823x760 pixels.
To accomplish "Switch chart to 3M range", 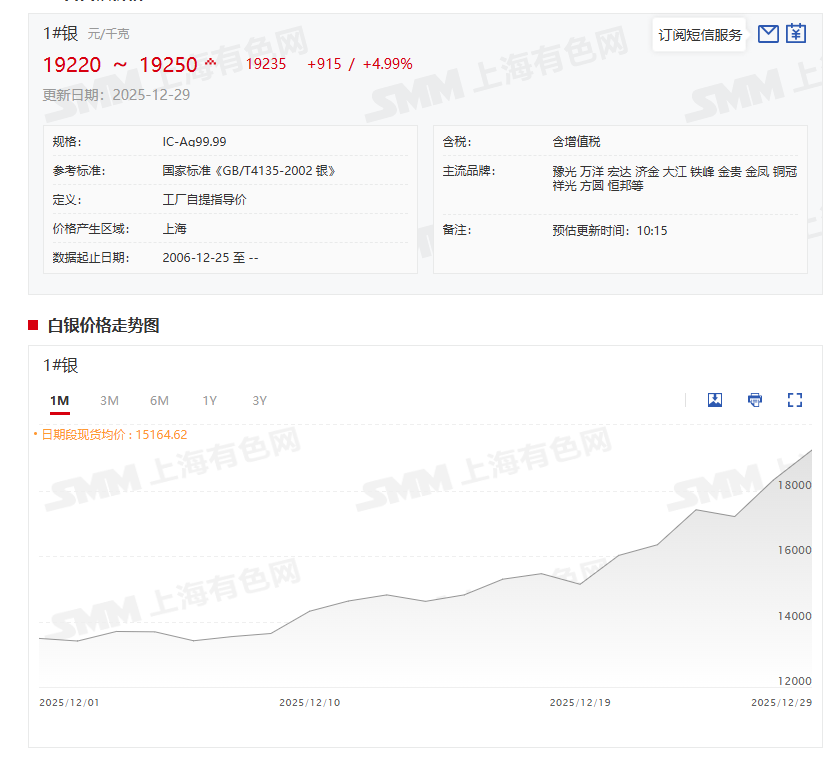I will [x=109, y=401].
